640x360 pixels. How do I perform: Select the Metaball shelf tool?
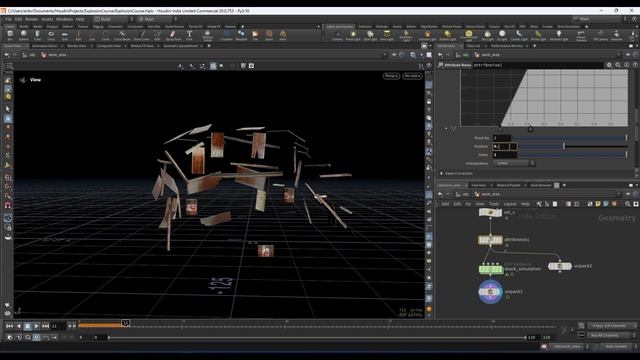241,36
